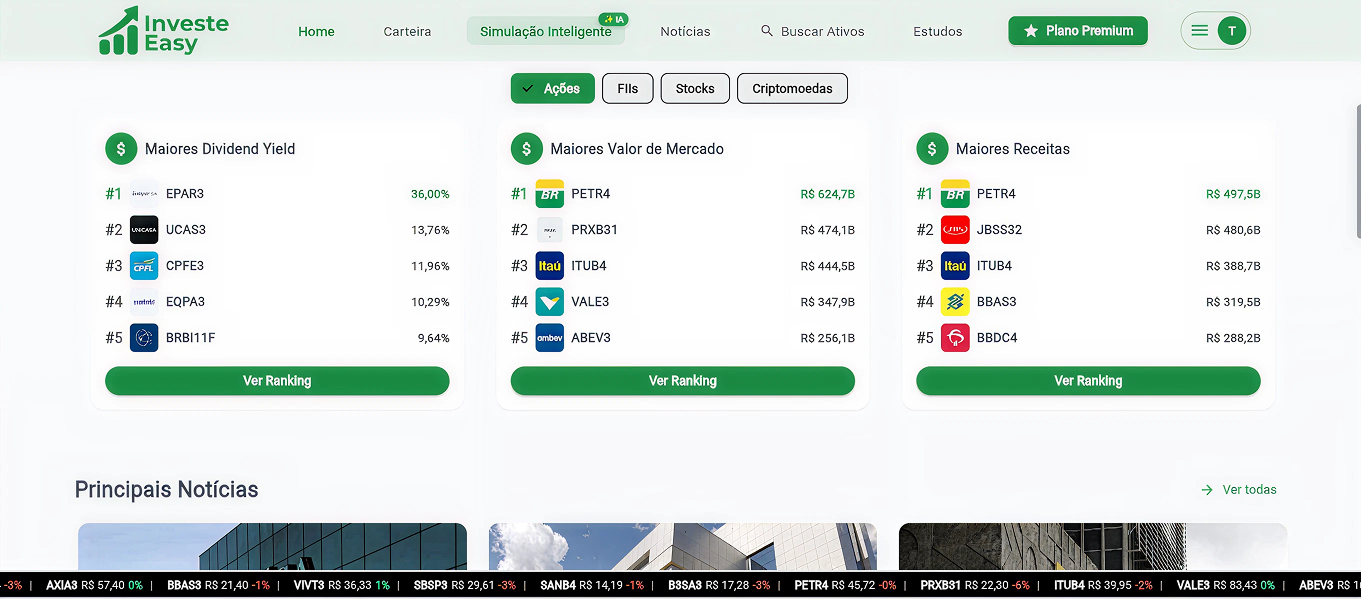The width and height of the screenshot is (1361, 599).
Task: Click the JBSS32 JBS logo
Action: 955,230
